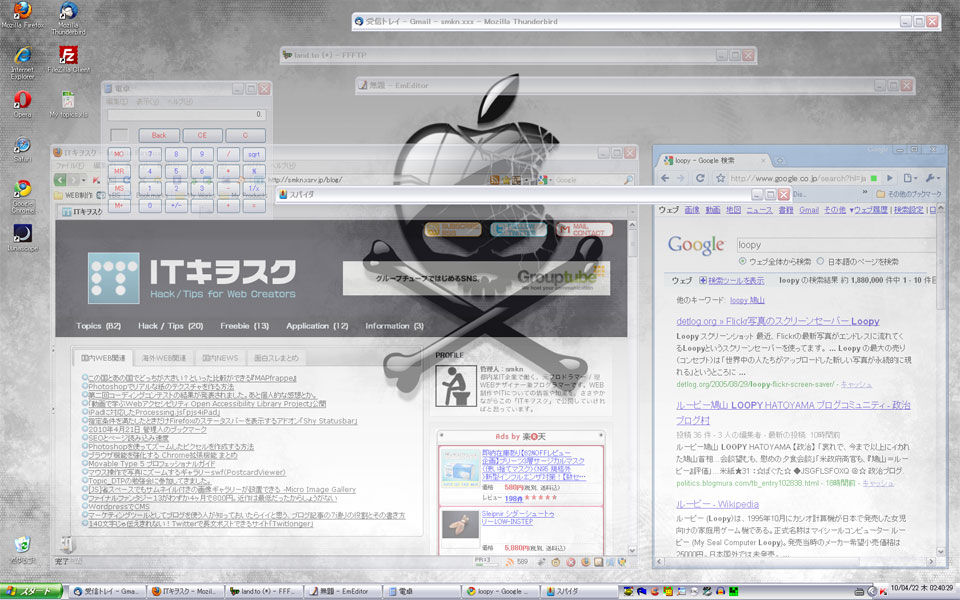The width and height of the screenshot is (960, 600).
Task: Select the search entire web radio button
Action: [744, 261]
